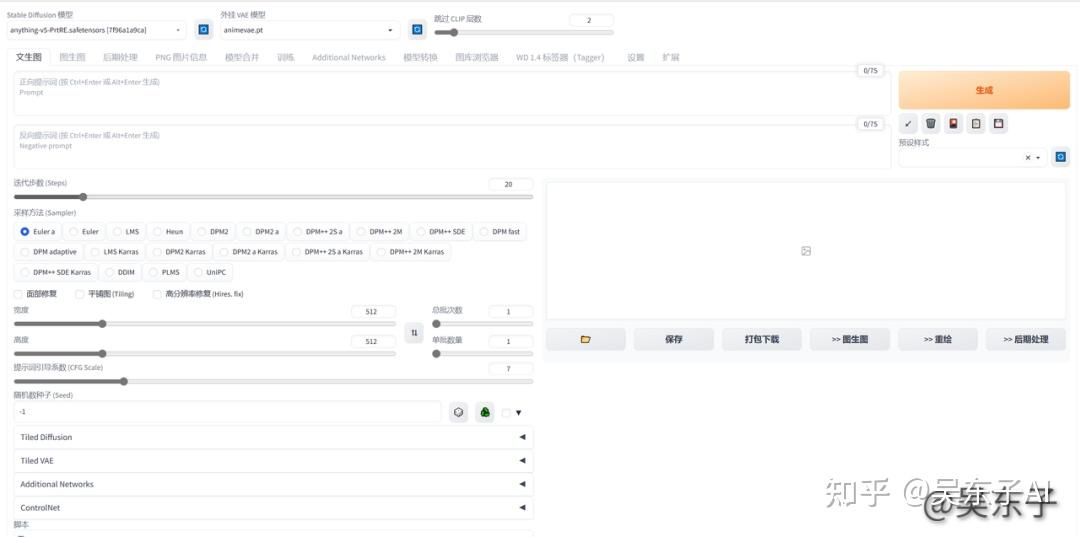Refresh the external VAE model list

pyautogui.click(x=417, y=30)
